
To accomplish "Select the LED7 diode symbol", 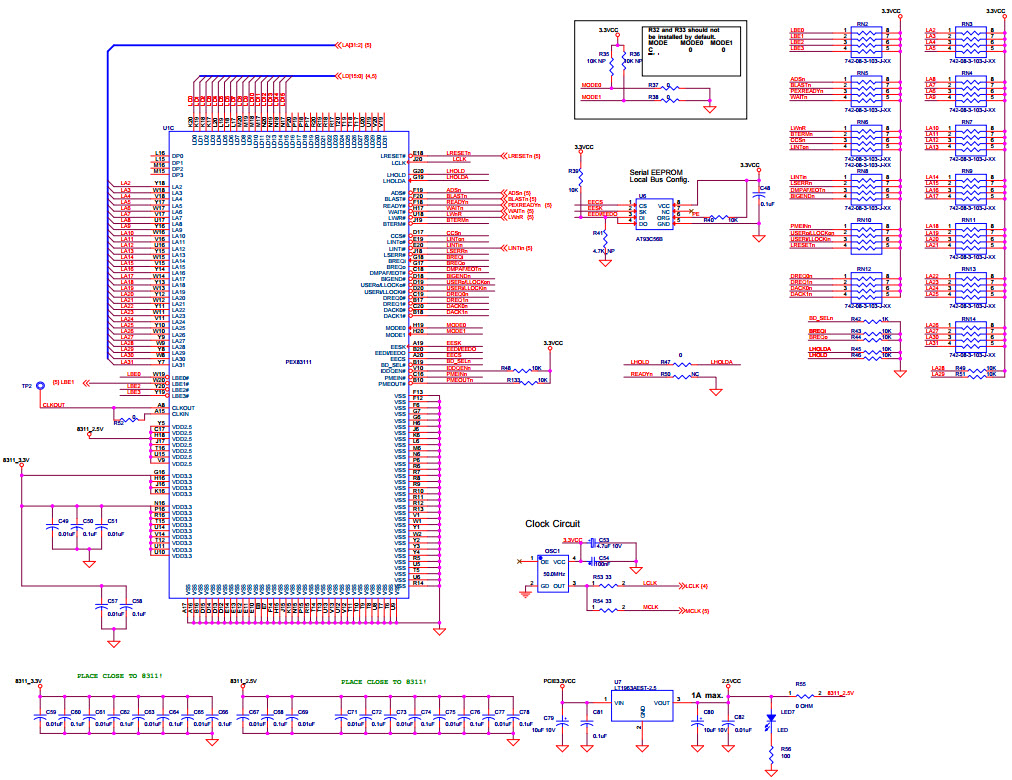I will pos(770,721).
